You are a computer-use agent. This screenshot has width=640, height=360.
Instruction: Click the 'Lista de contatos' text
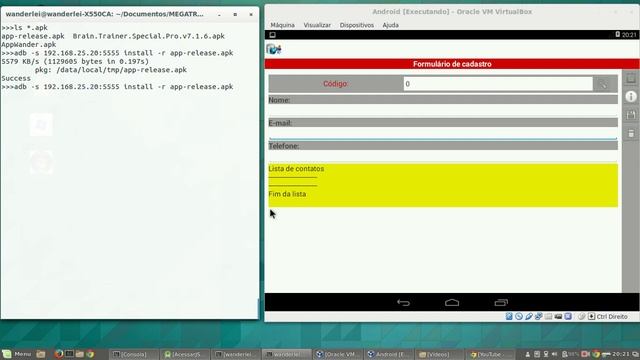click(296, 169)
